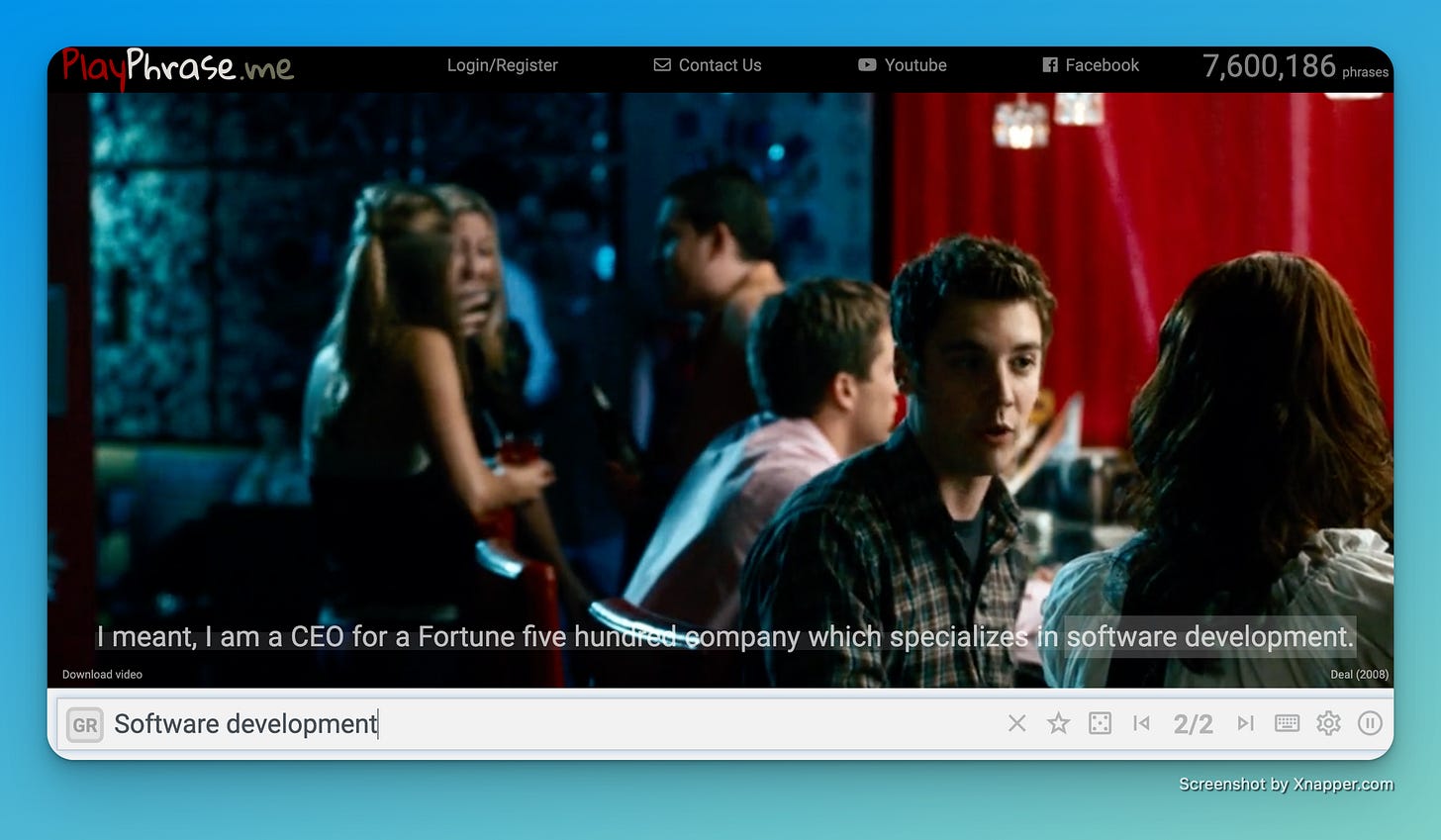The image size is (1441, 840).
Task: Open settings with the gear icon
Action: click(x=1328, y=723)
